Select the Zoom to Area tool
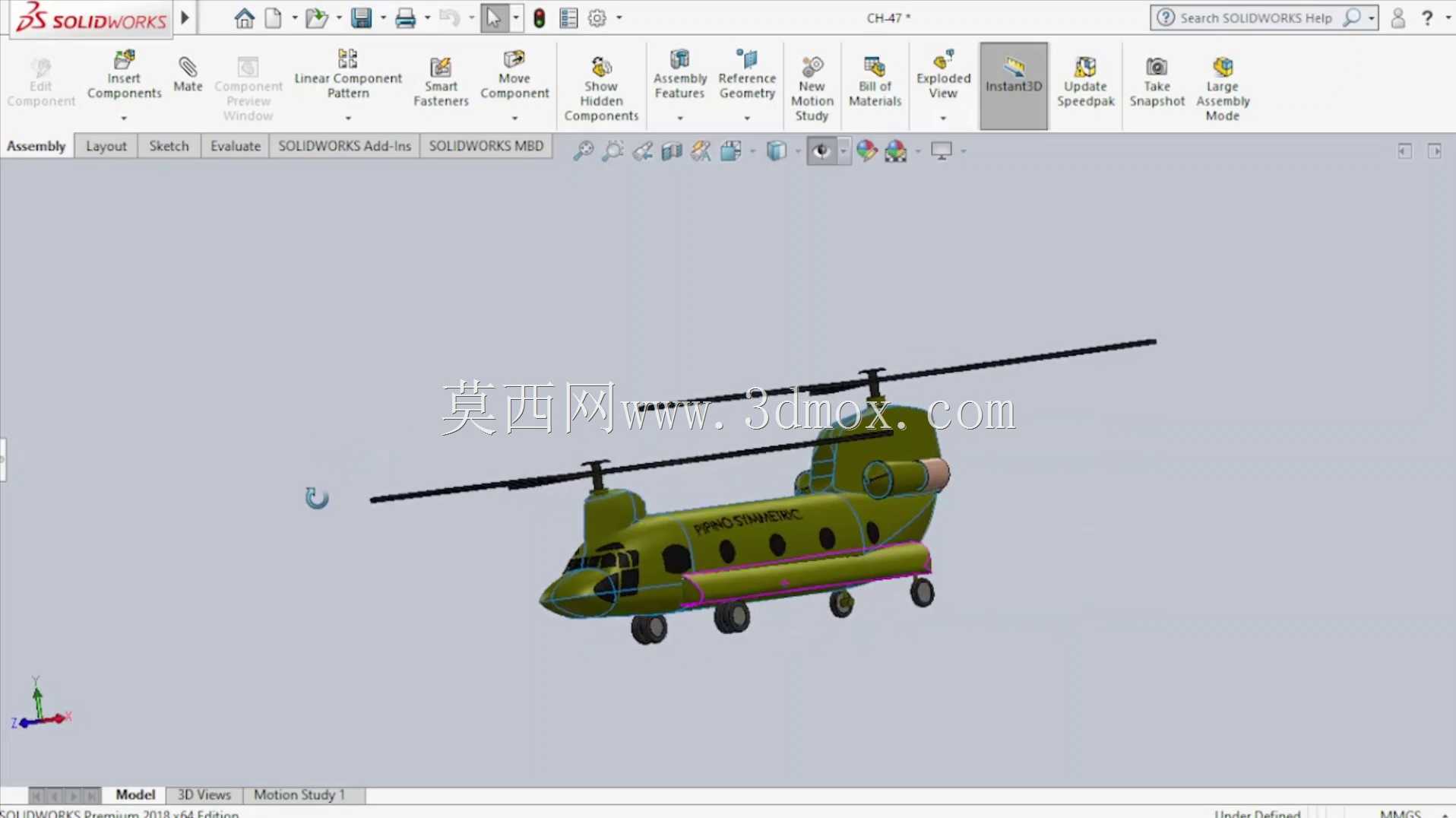The height and width of the screenshot is (818, 1456). pyautogui.click(x=612, y=151)
